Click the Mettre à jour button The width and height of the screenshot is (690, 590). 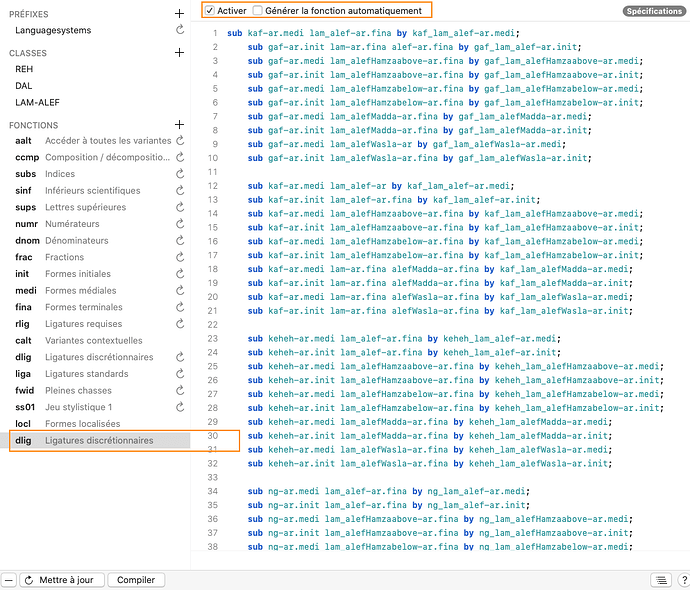coord(60,580)
